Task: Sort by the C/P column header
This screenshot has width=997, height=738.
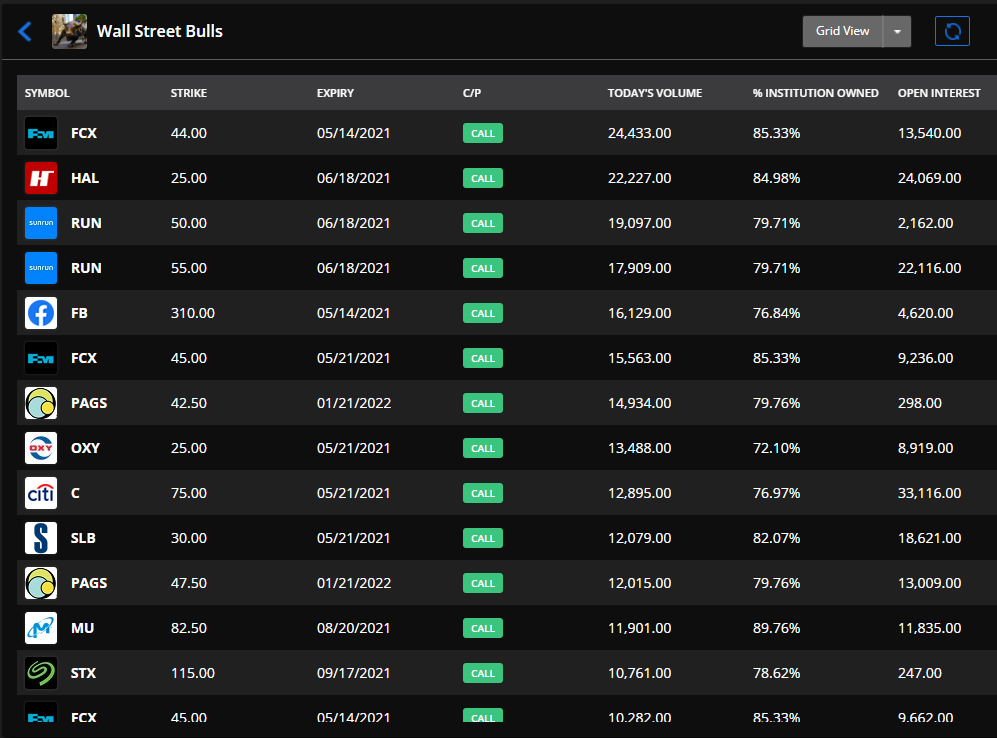Action: 472,93
